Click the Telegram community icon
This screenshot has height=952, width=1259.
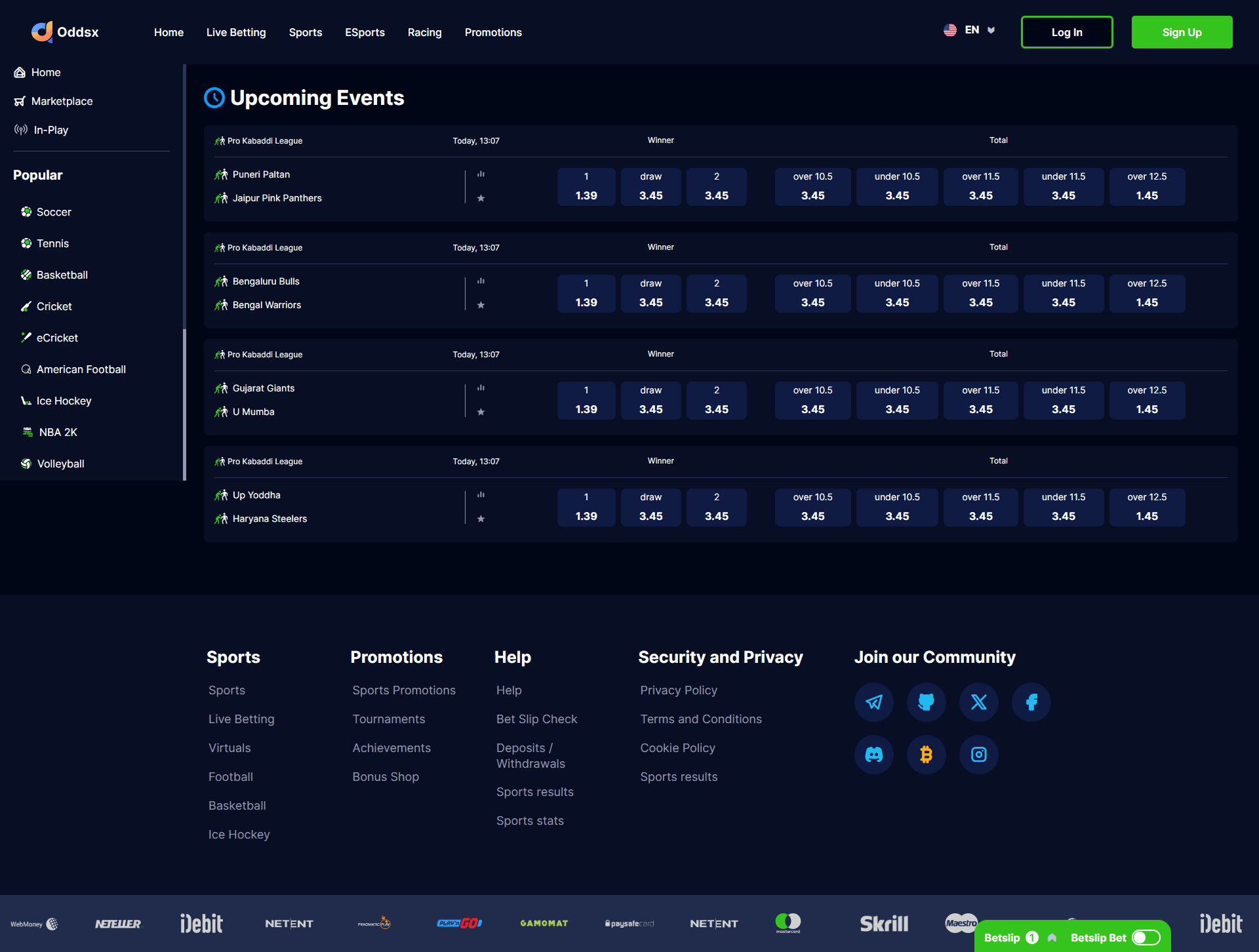873,702
